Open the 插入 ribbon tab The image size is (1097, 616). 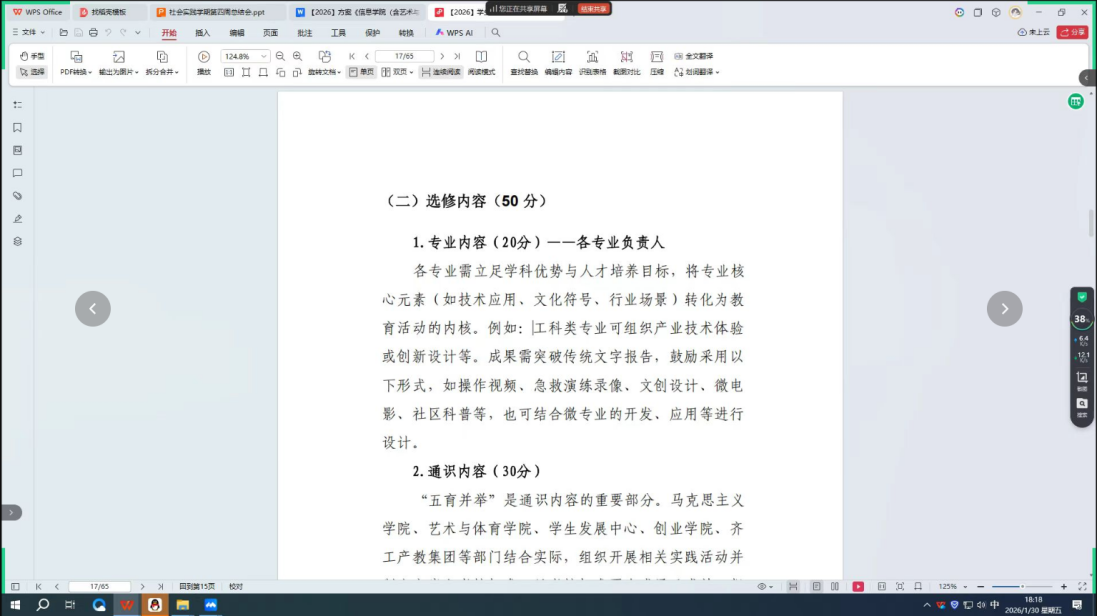(x=203, y=33)
